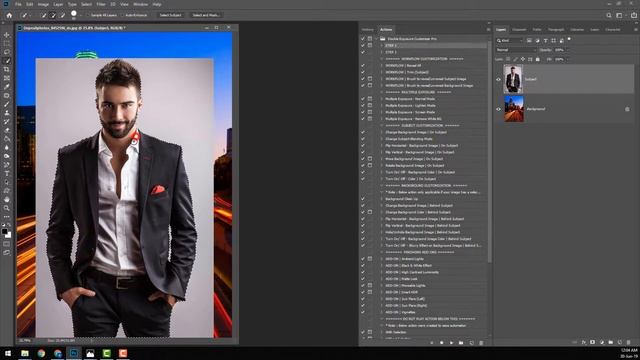Open Chrome from Windows taskbar
640x360 pixels.
pyautogui.click(x=41, y=353)
